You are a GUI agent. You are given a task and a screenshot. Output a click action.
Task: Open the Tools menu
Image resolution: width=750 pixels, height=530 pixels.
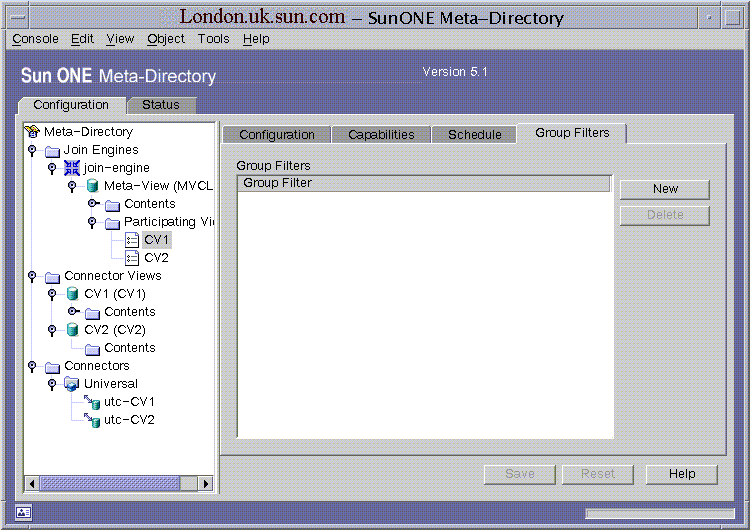[213, 39]
